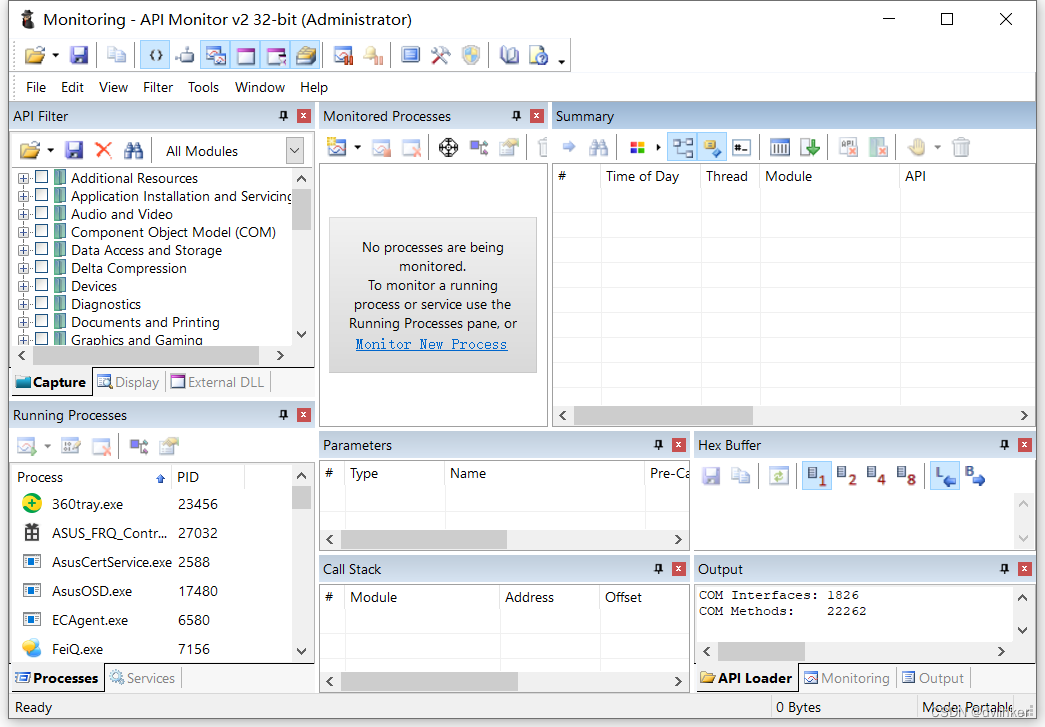
Task: Click the crosshair target icon in Monitored Processes
Action: (449, 147)
